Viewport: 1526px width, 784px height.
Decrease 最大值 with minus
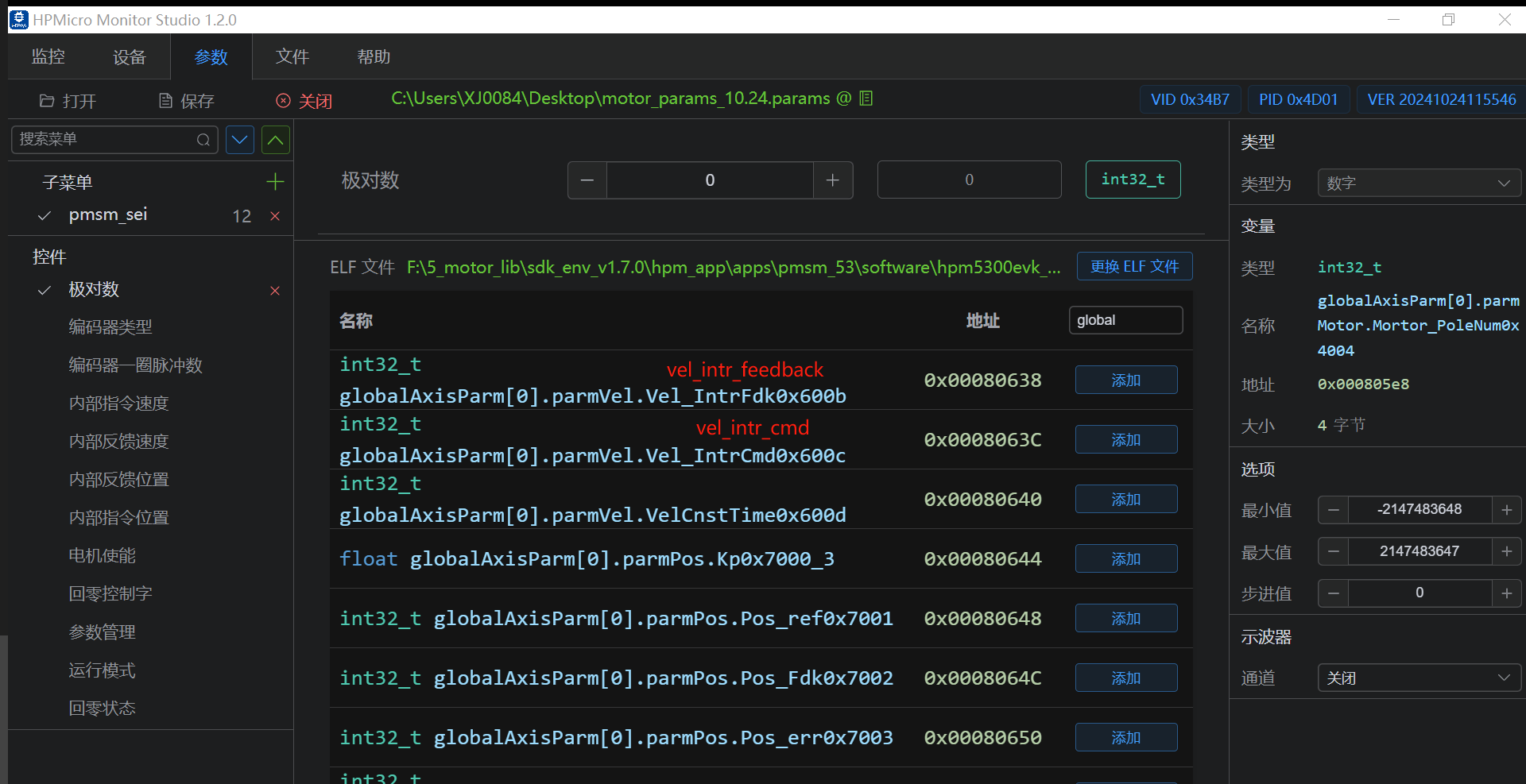click(1334, 551)
